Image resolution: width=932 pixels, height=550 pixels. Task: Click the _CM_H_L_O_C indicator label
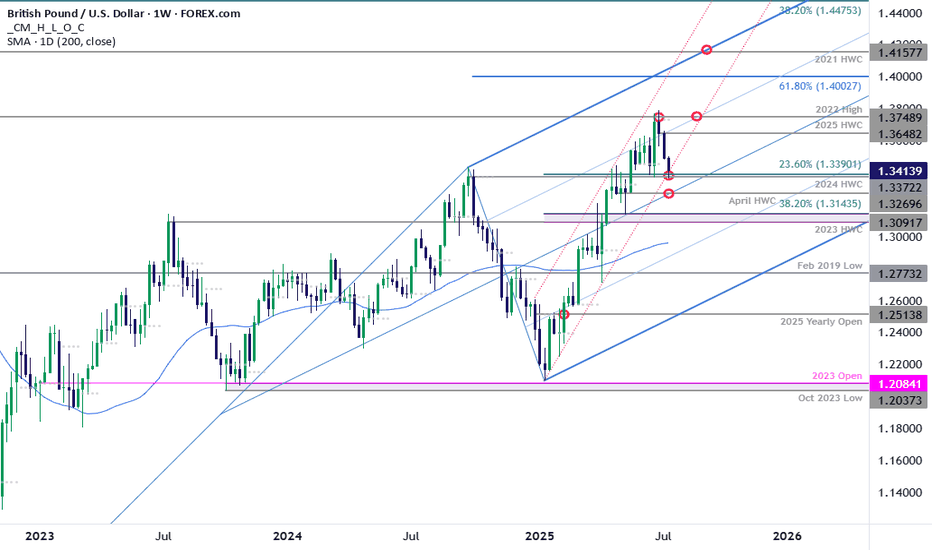50,27
